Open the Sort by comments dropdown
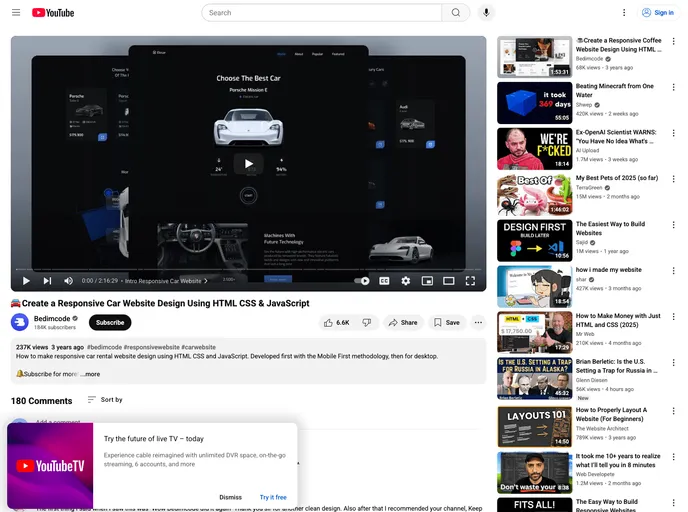 click(x=105, y=400)
